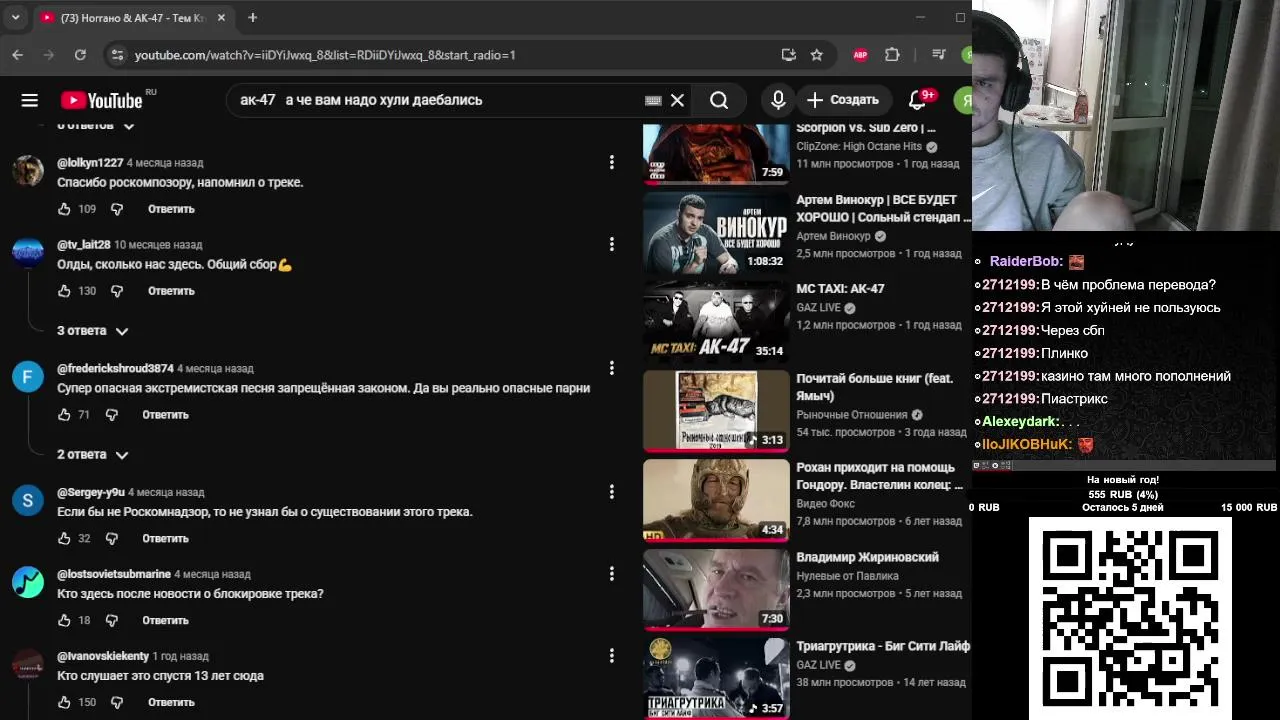
Task: Like the comment by @lostsovietsubmarine
Action: (64, 621)
